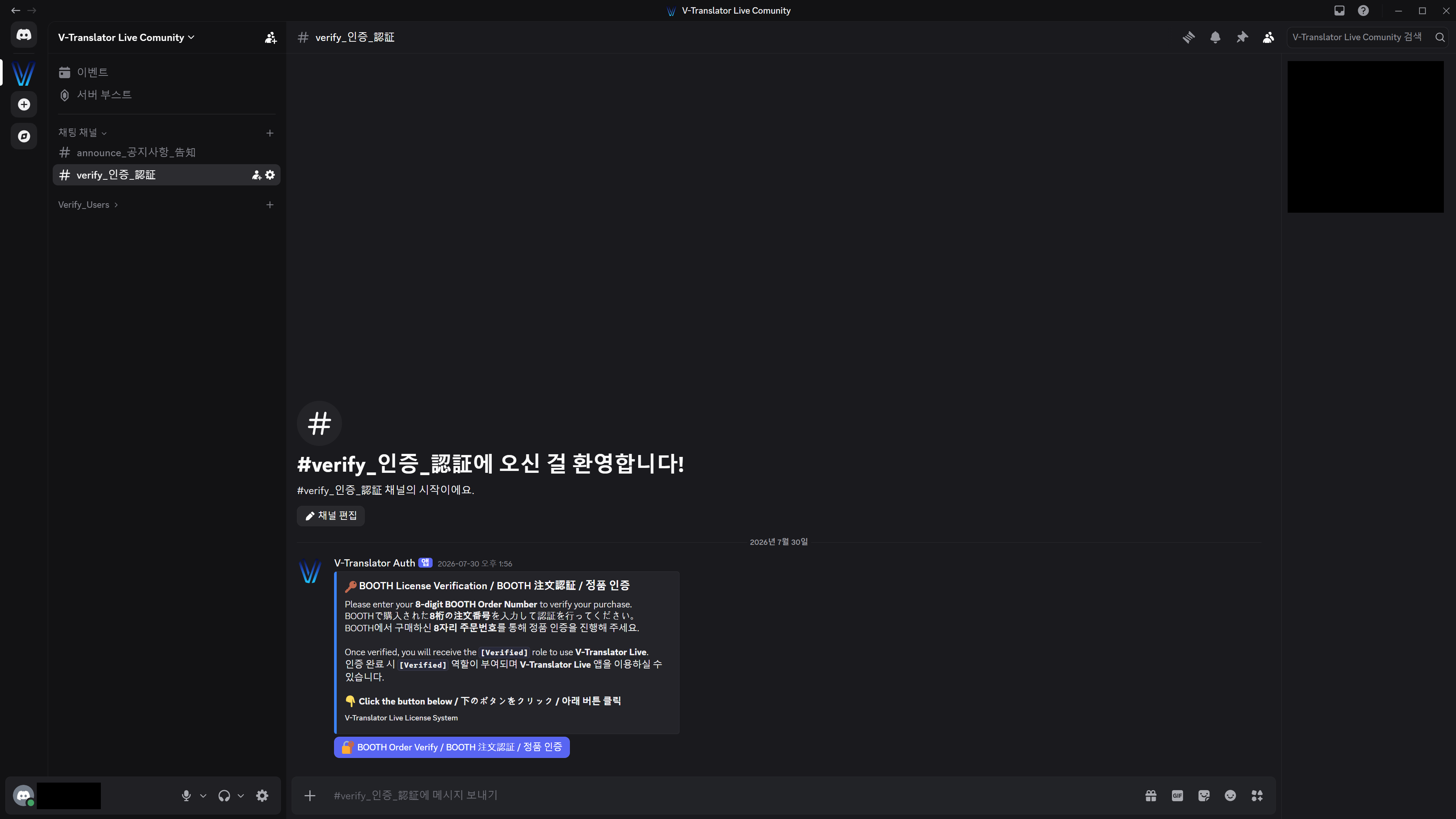Expand the Verify_Users category
The width and height of the screenshot is (1456, 819).
88,205
